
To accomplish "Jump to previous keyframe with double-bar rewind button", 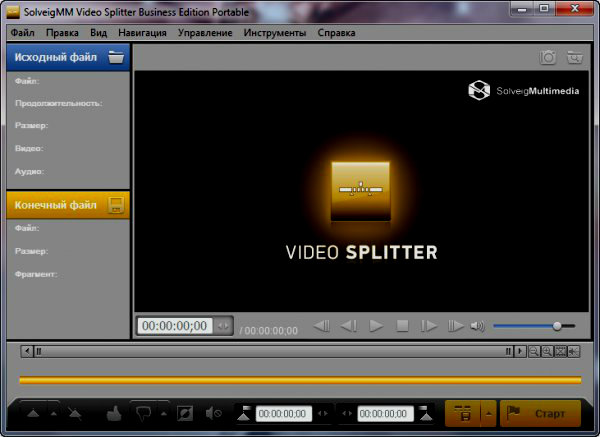I will 322,326.
